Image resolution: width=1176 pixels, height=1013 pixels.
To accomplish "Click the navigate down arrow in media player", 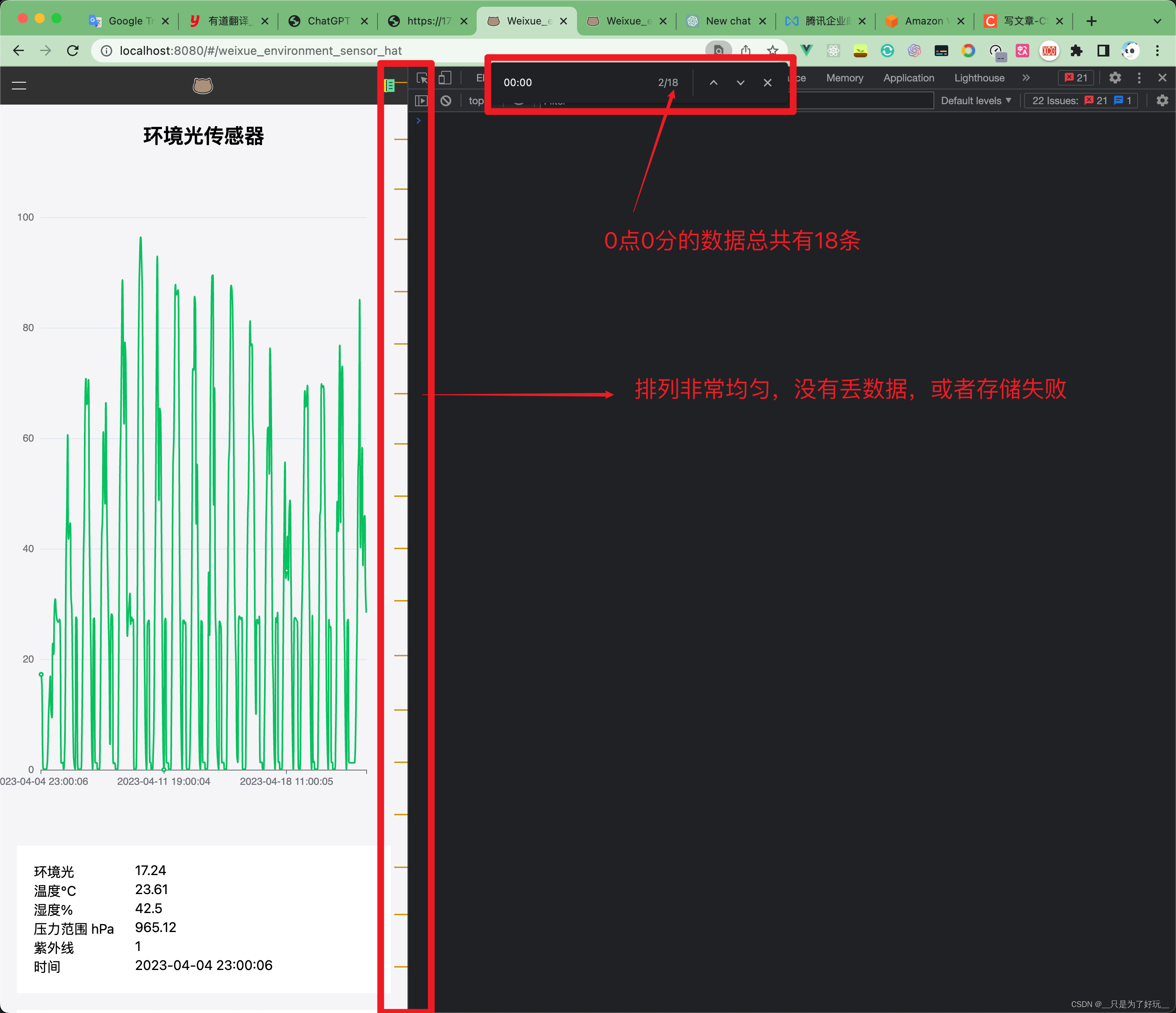I will [740, 82].
